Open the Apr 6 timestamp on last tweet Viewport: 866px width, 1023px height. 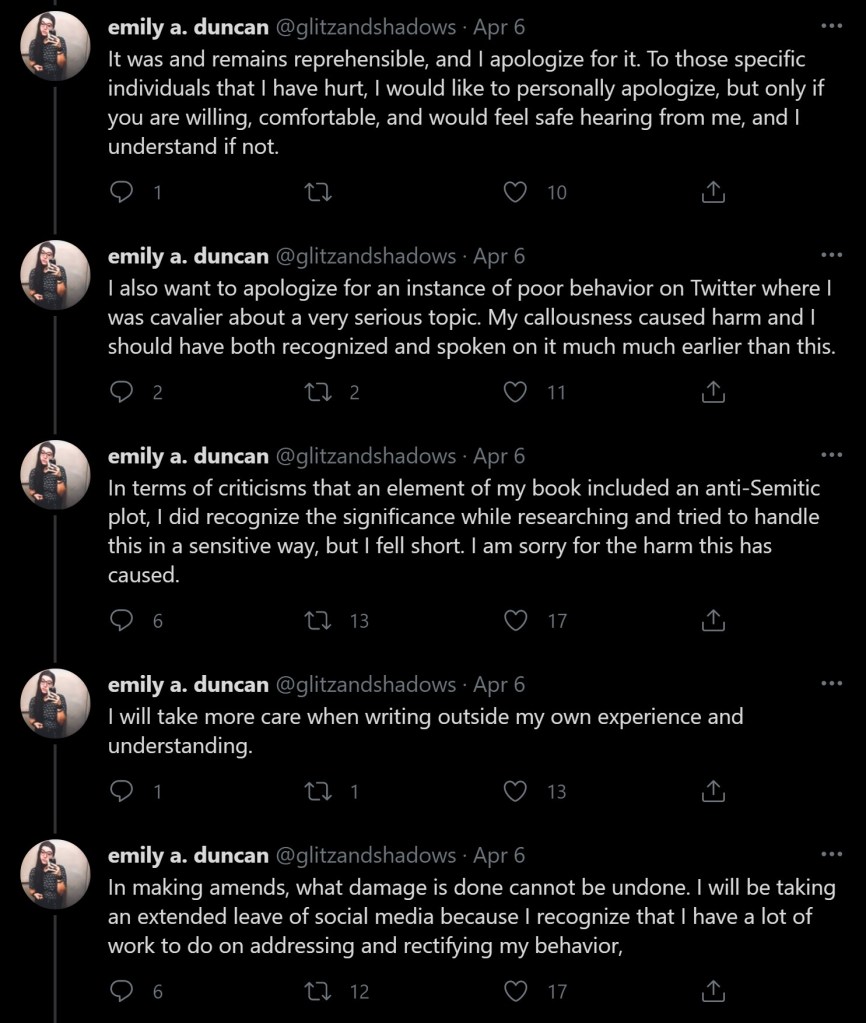(x=499, y=856)
